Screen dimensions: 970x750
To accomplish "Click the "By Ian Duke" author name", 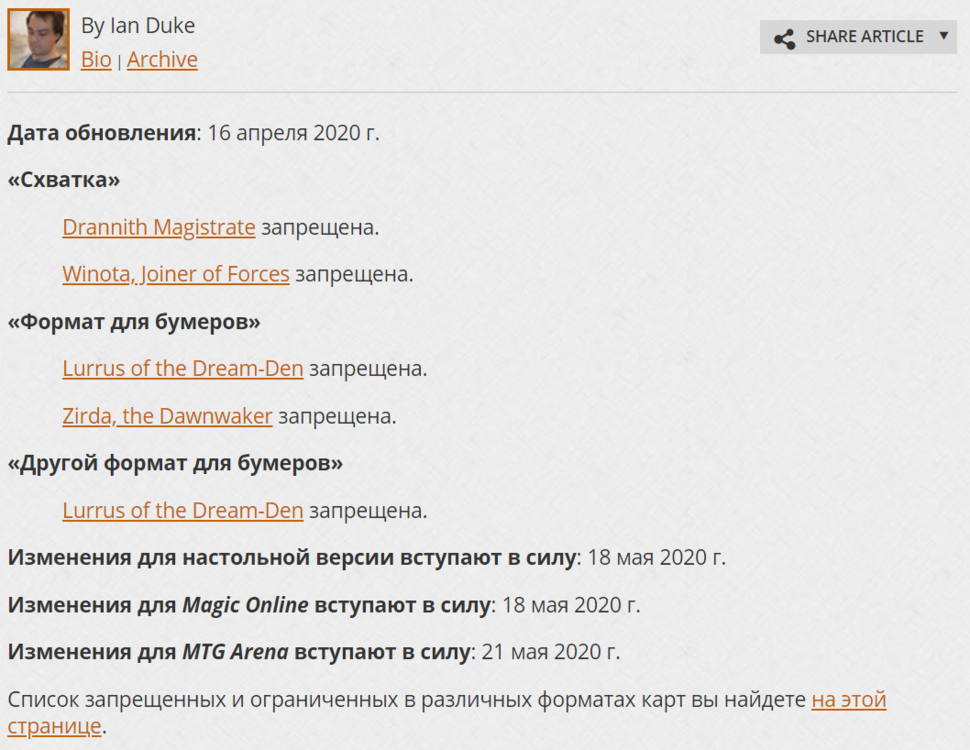I will coord(138,26).
